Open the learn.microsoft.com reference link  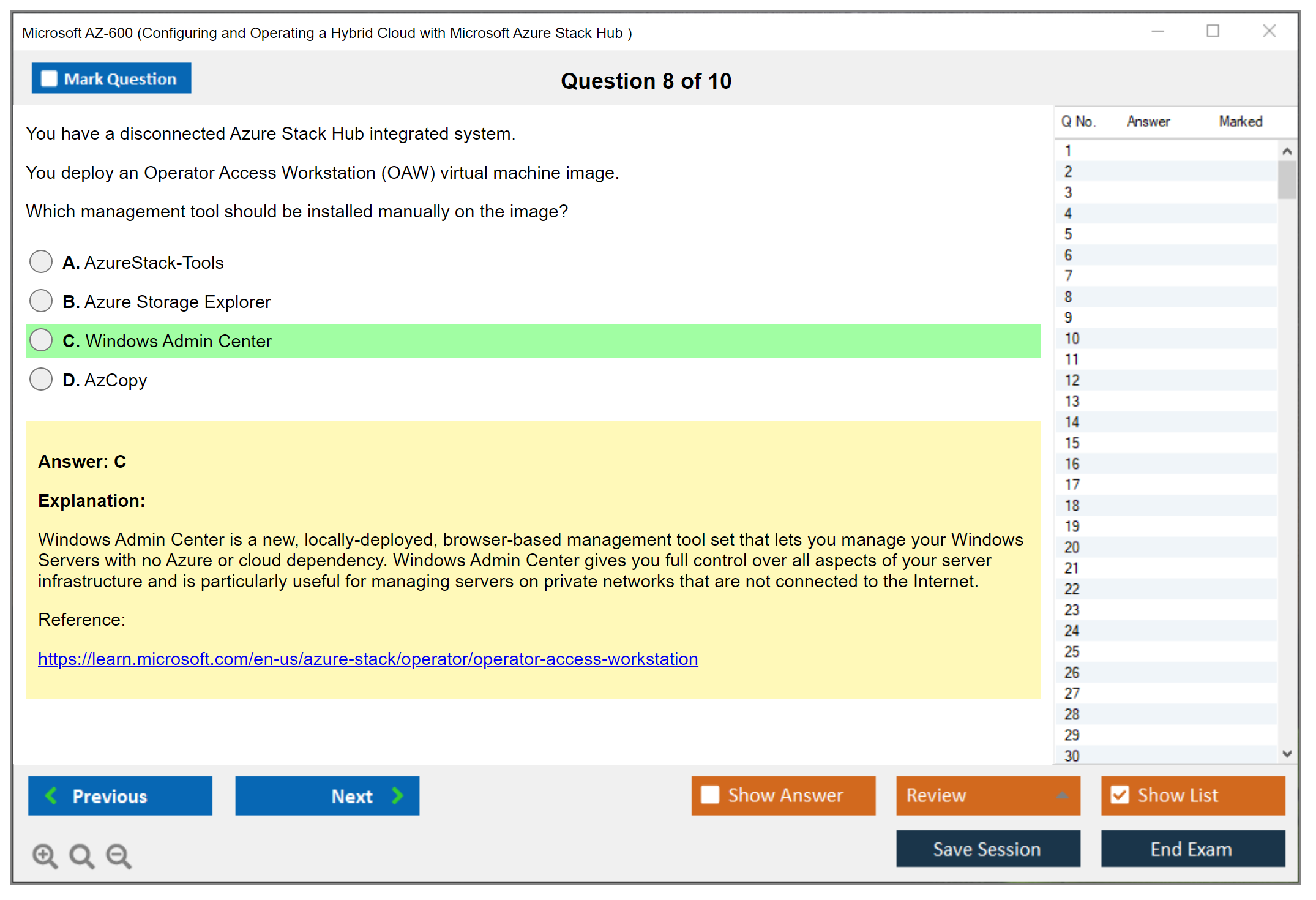pos(368,659)
